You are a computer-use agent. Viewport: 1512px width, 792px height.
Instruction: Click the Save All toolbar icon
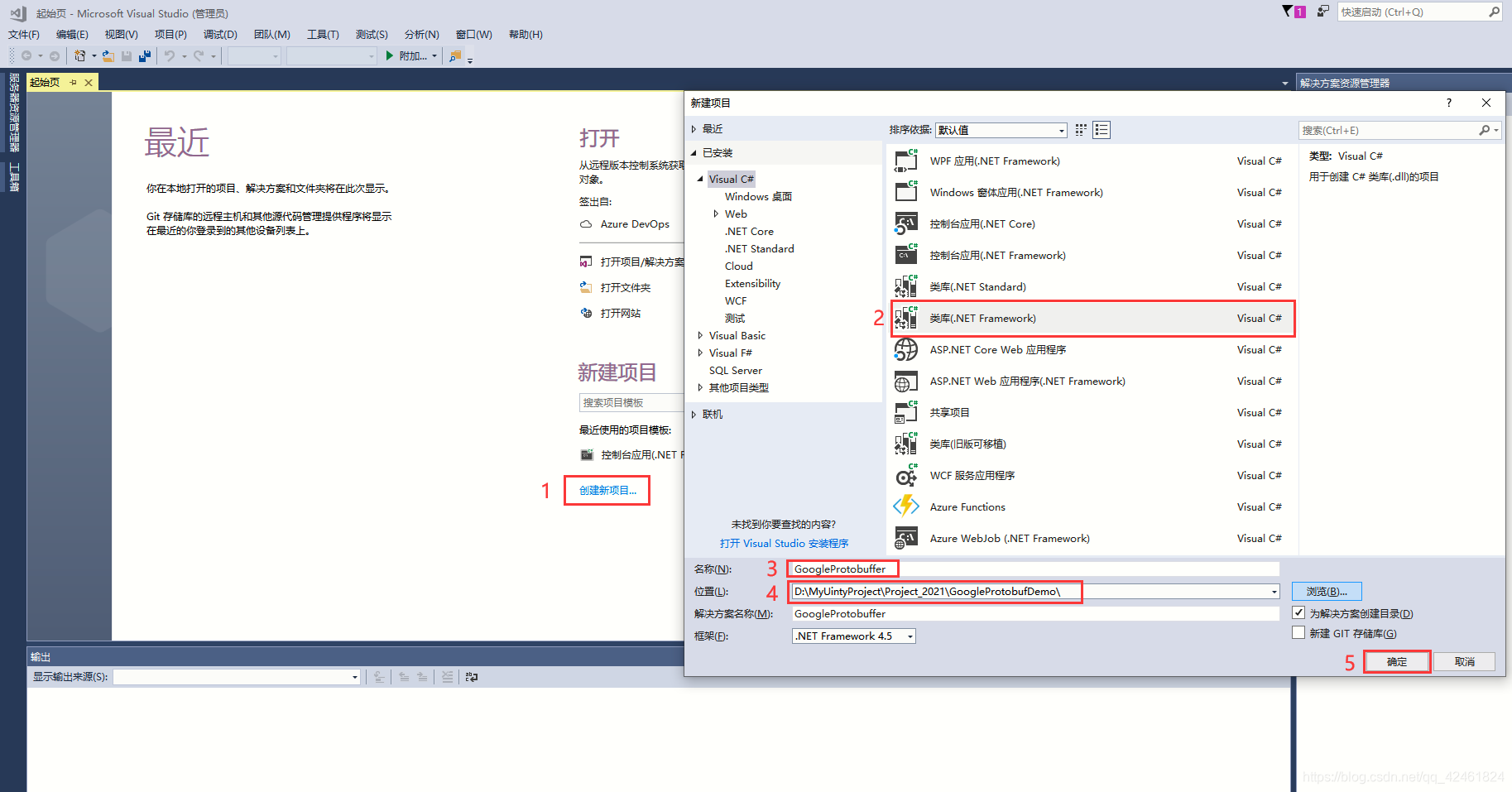tap(144, 55)
